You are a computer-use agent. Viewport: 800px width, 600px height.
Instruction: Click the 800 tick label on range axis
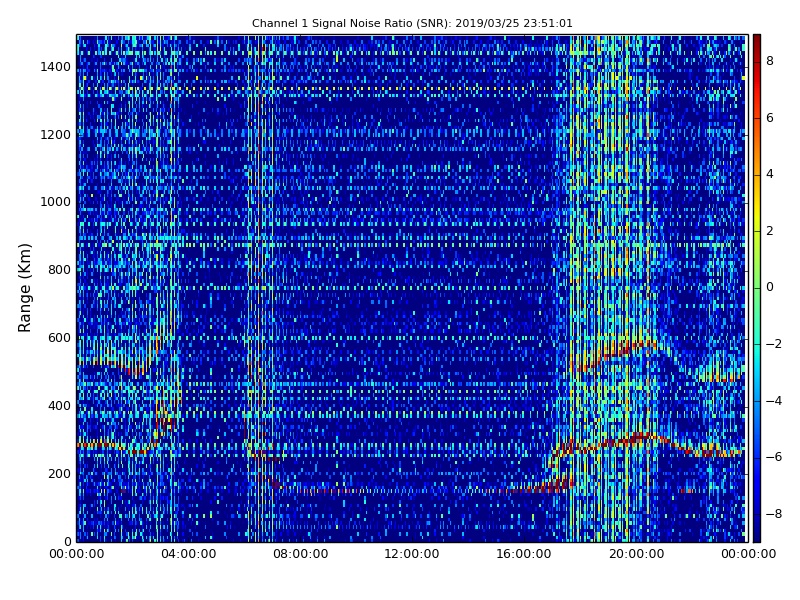point(59,270)
